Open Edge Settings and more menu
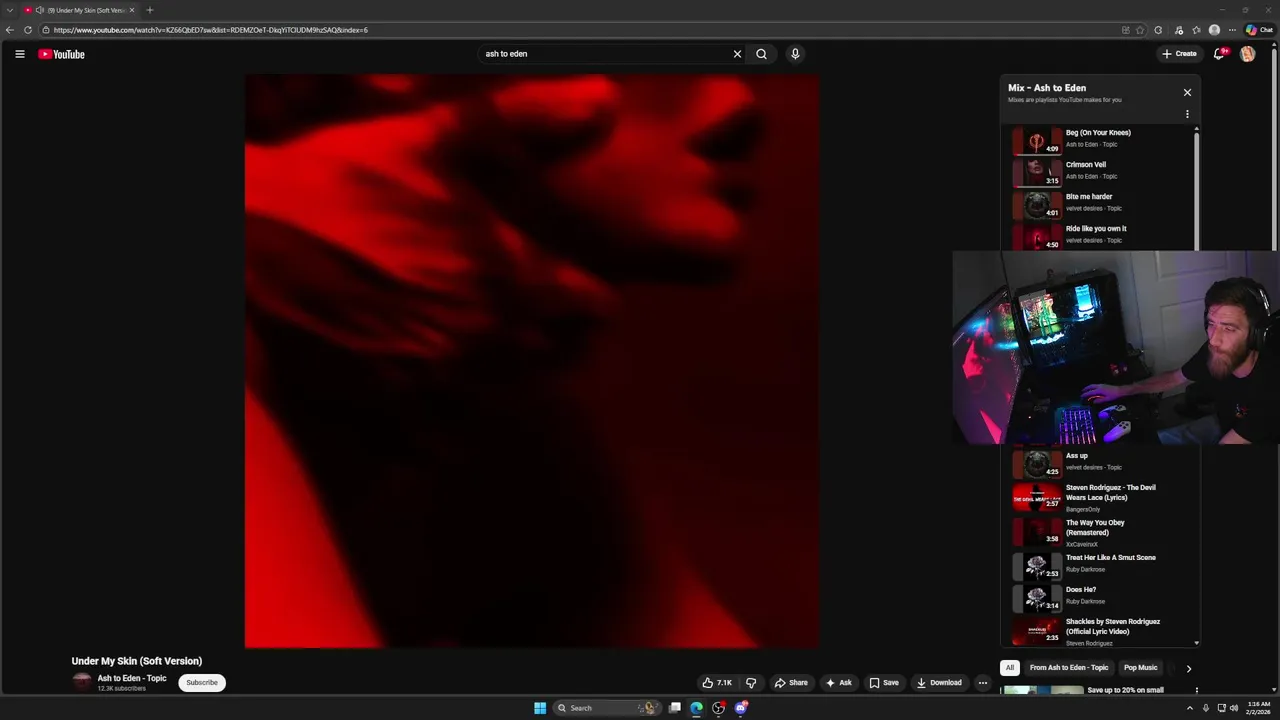The image size is (1280, 720). [x=1232, y=30]
